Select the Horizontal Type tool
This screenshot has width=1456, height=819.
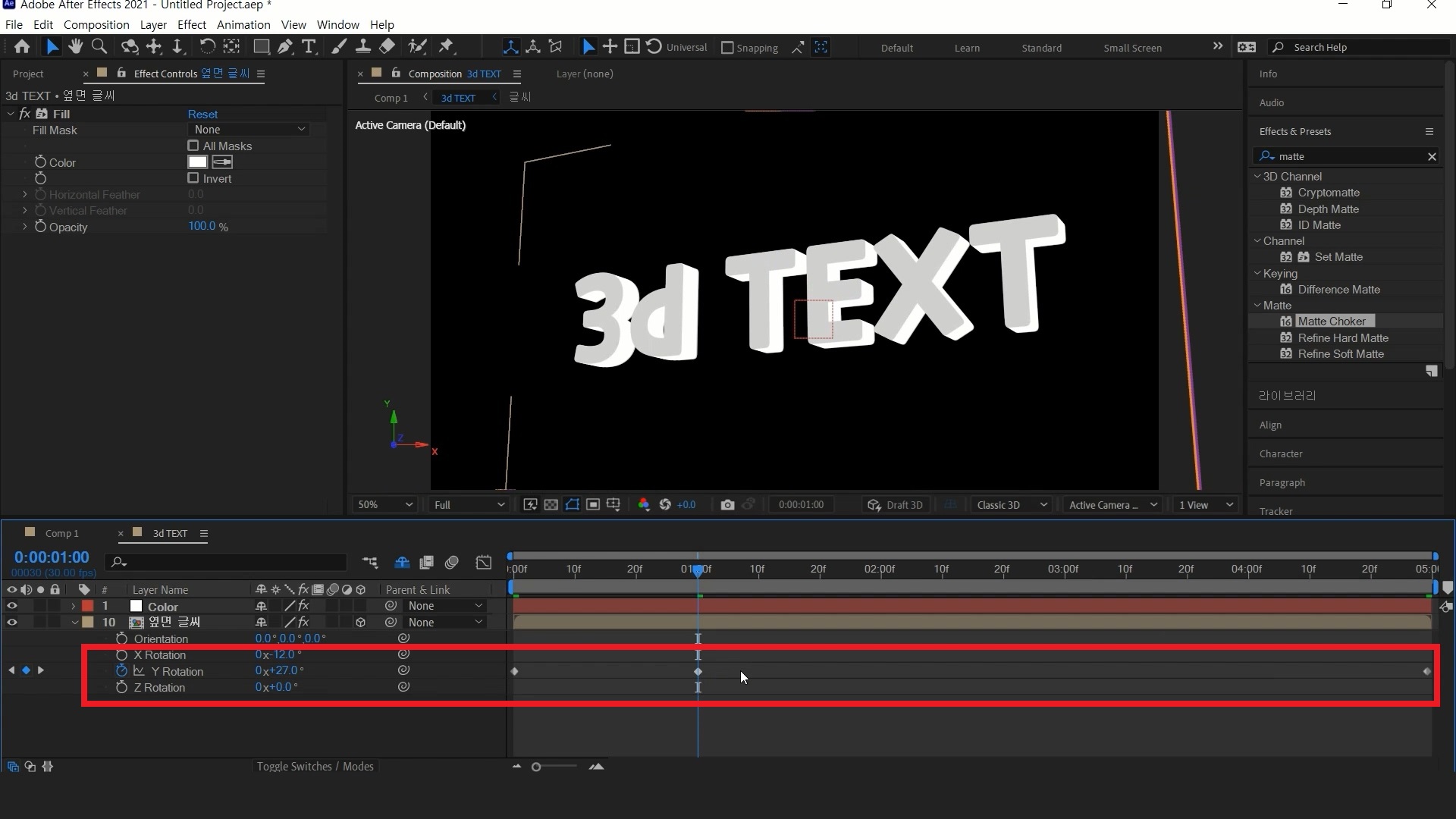[x=309, y=47]
